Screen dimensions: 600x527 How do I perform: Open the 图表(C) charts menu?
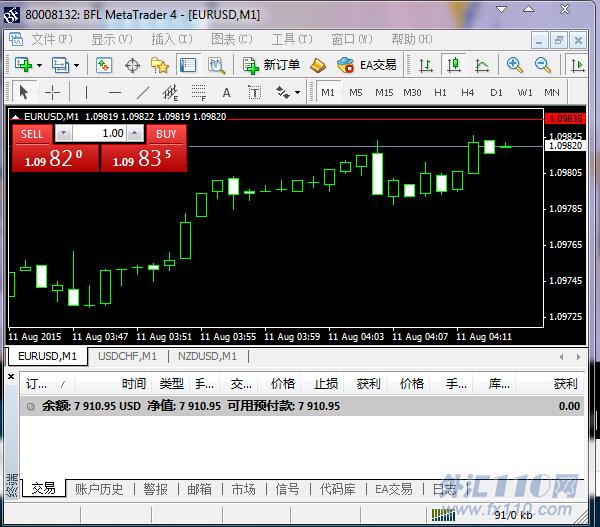[x=232, y=39]
